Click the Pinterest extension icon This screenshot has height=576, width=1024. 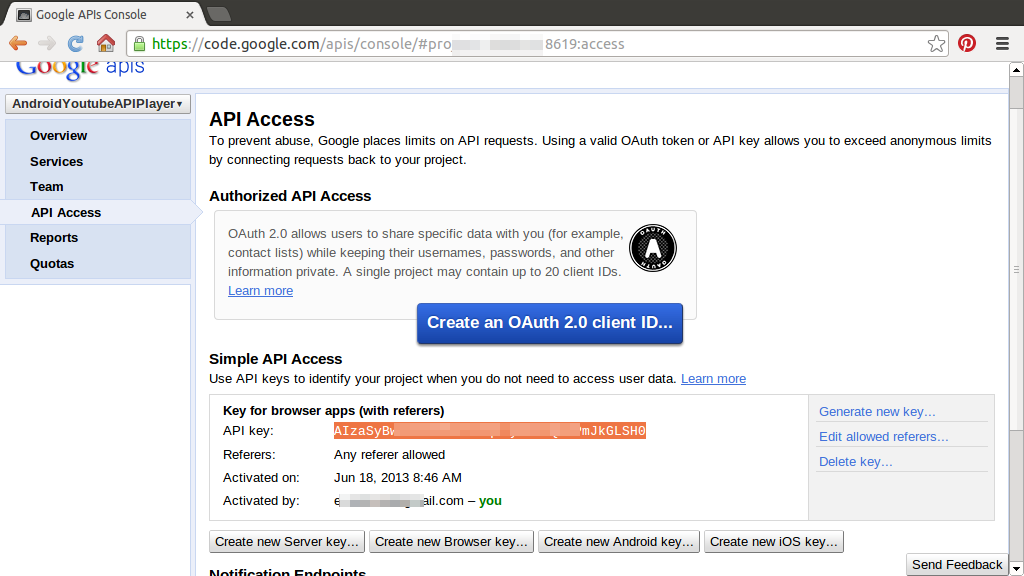point(966,43)
